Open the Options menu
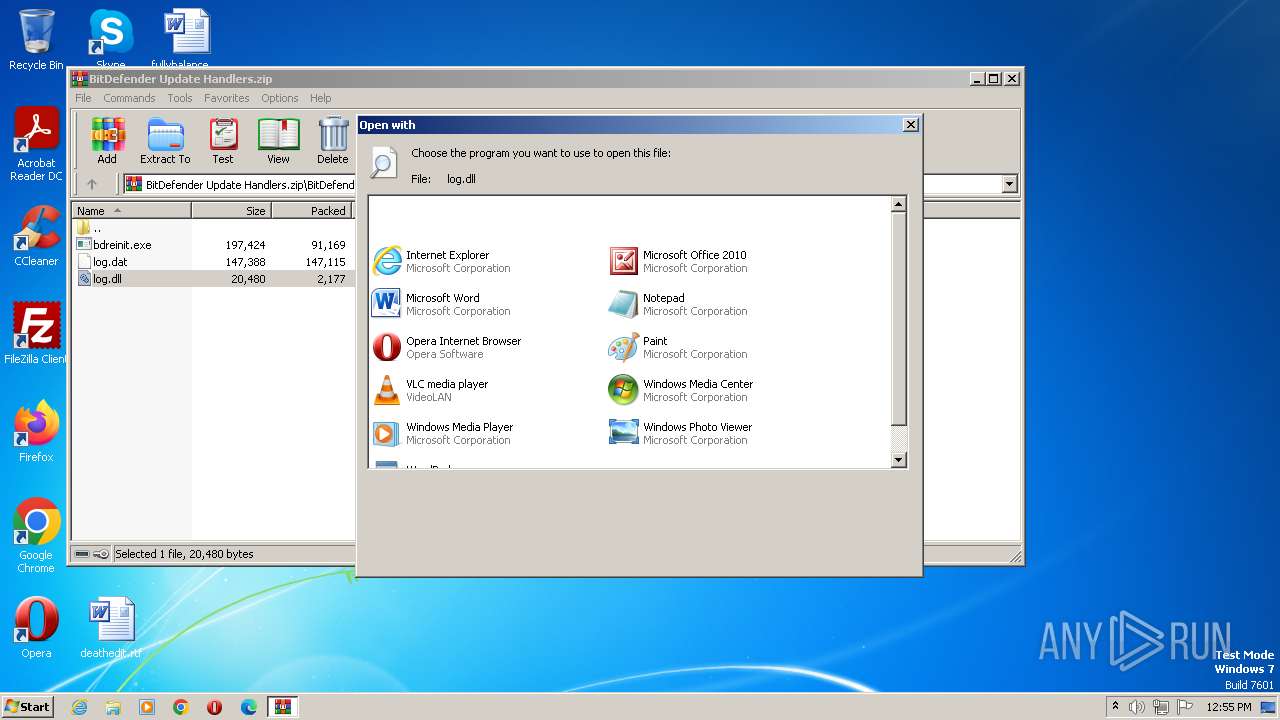 [x=280, y=98]
